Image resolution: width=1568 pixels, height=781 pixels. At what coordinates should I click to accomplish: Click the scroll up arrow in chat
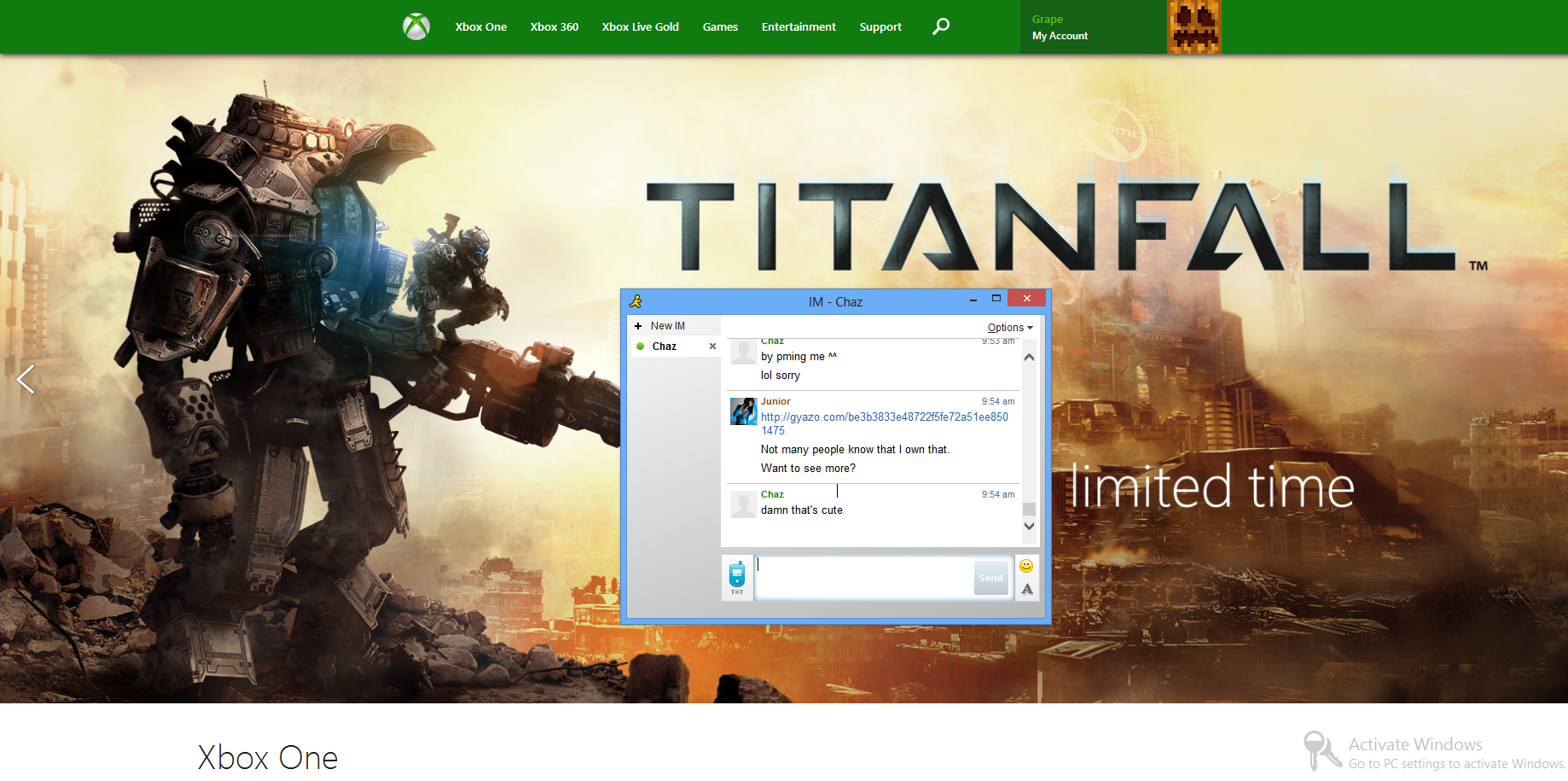(x=1029, y=358)
